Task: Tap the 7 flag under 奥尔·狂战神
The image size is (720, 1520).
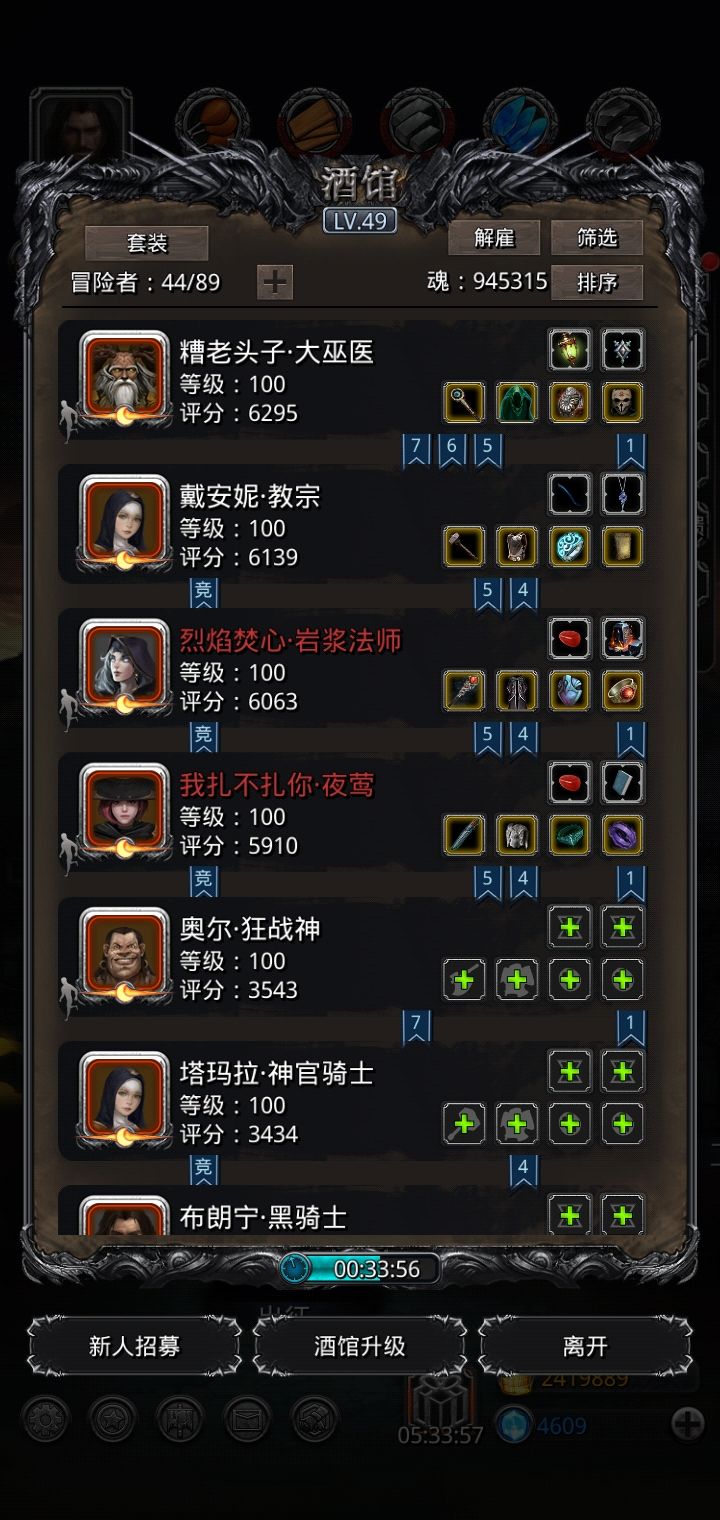Action: [x=416, y=1025]
